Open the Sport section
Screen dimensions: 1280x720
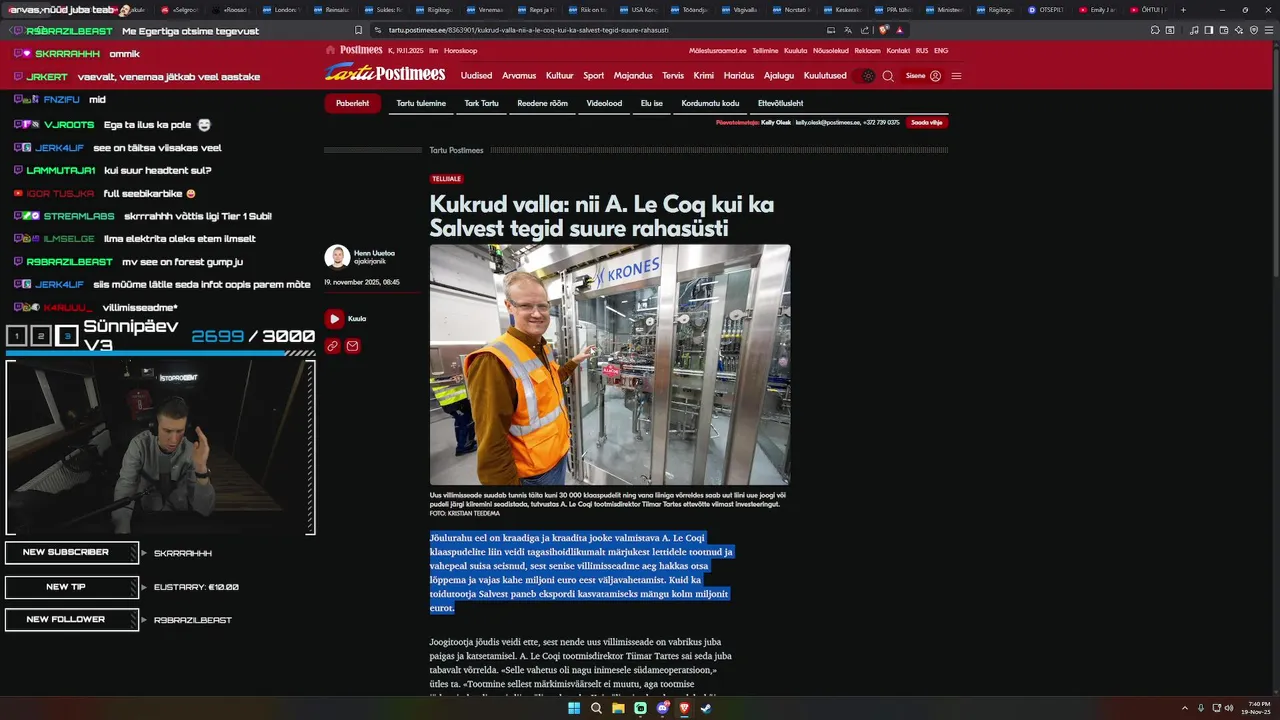click(x=594, y=76)
